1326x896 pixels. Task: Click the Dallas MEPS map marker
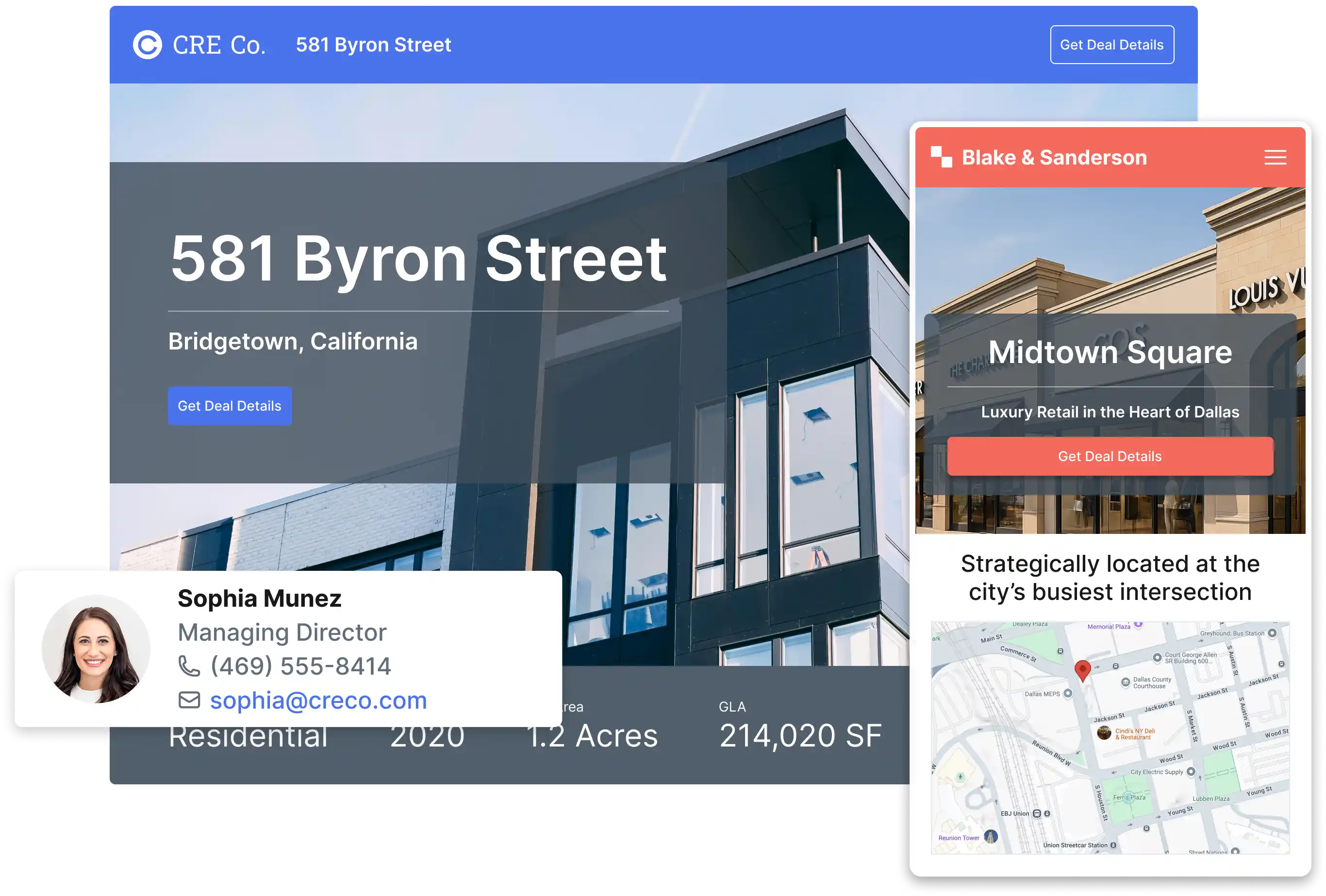[x=1068, y=694]
